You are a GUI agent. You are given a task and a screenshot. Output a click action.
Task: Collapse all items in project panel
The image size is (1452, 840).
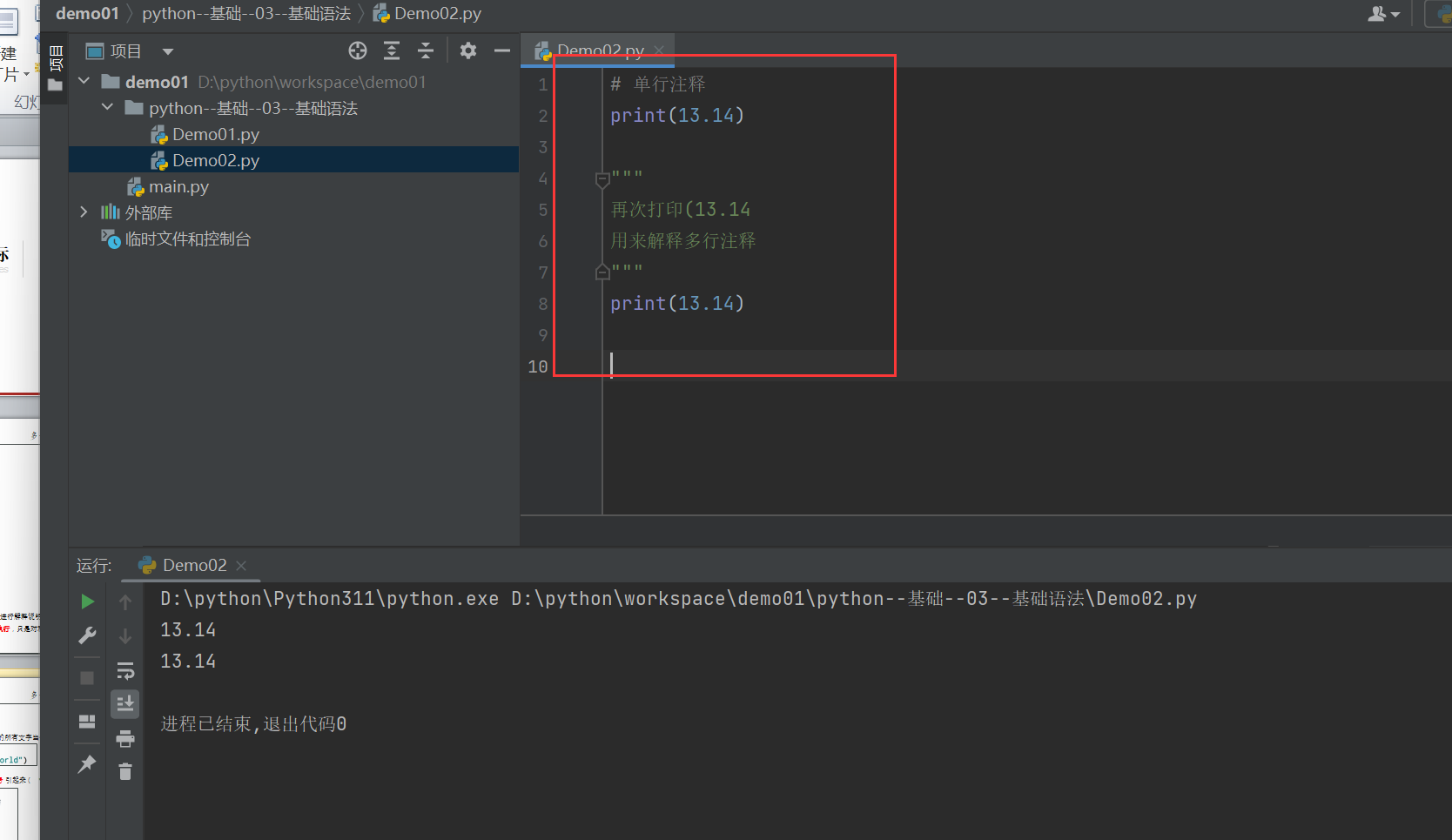point(426,50)
